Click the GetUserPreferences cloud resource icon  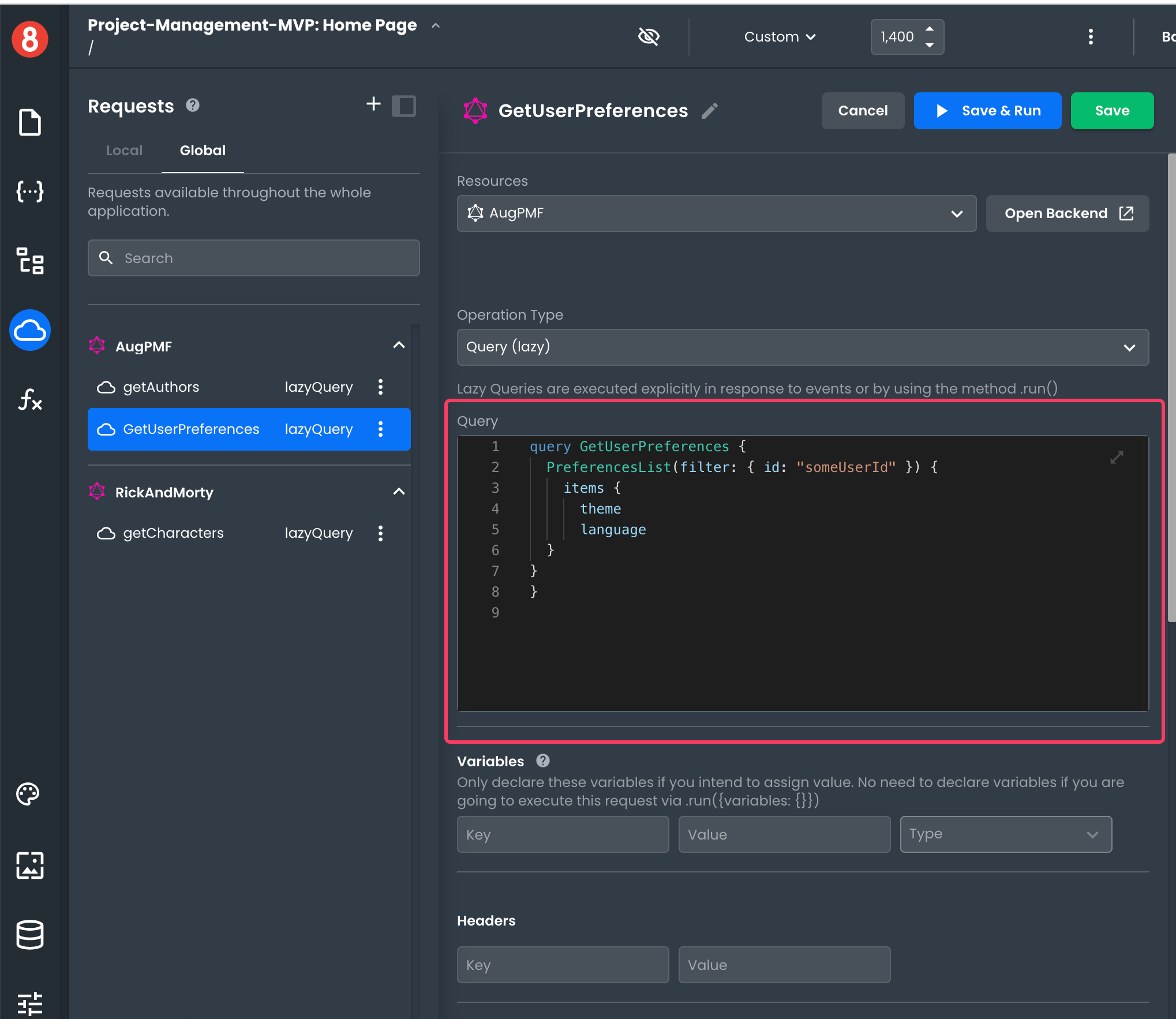(x=107, y=428)
